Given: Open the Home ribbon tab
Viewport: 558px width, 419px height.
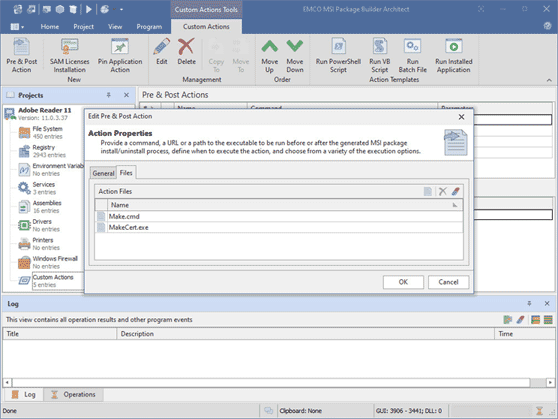Looking at the screenshot, I should (50, 27).
